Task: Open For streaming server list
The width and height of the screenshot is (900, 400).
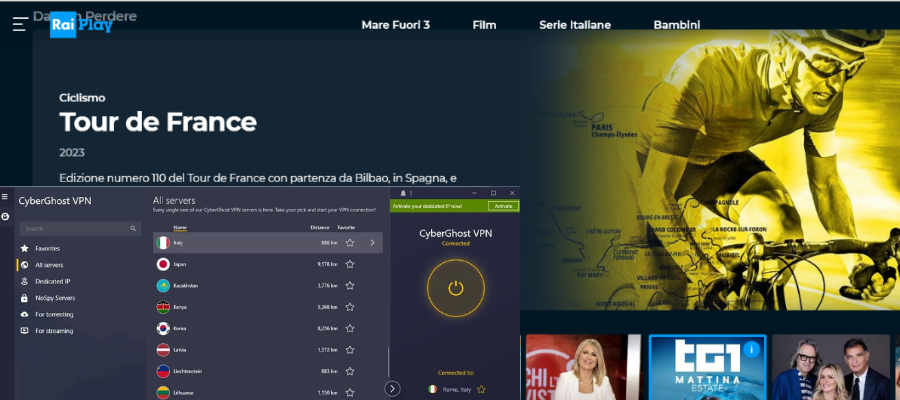Action: pos(54,331)
